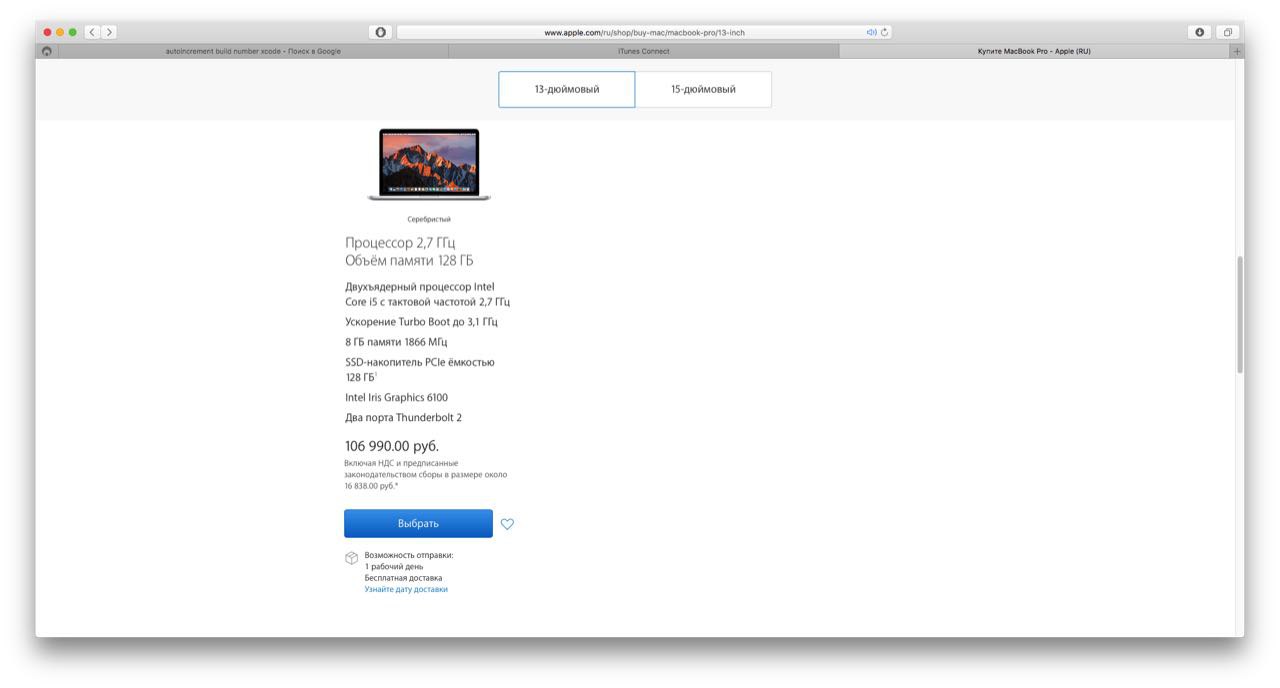This screenshot has height=688, width=1280.
Task: Click the page vertical scrollbar thumb
Action: pyautogui.click(x=1240, y=315)
